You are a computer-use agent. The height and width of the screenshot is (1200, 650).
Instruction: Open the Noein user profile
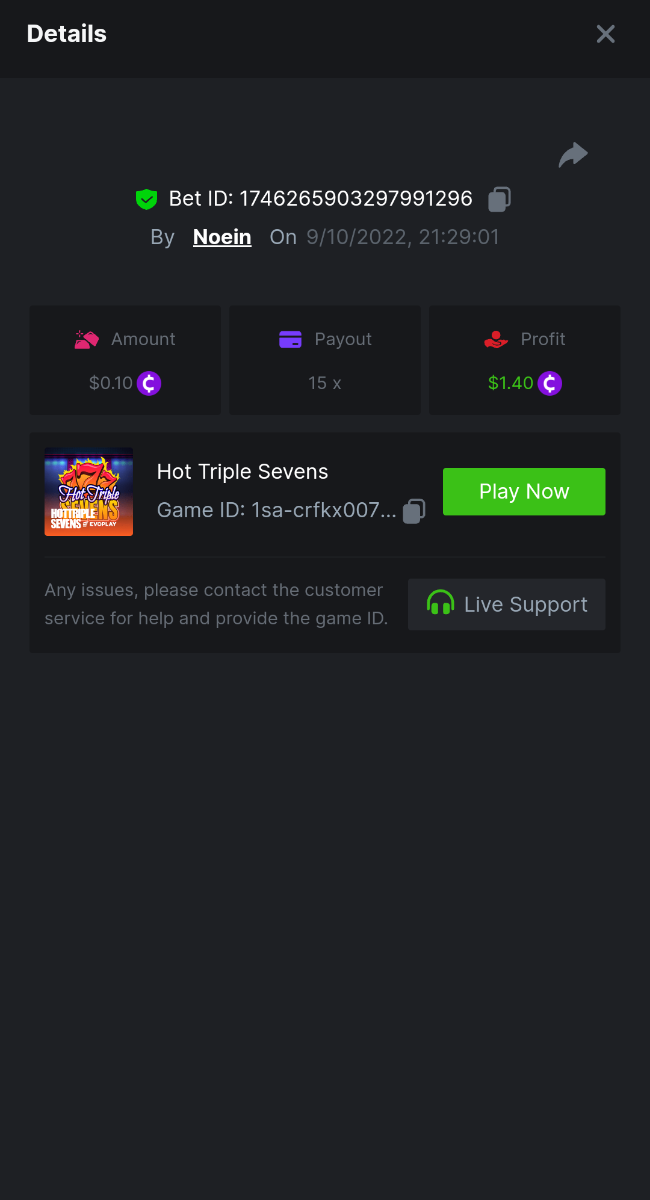click(222, 237)
